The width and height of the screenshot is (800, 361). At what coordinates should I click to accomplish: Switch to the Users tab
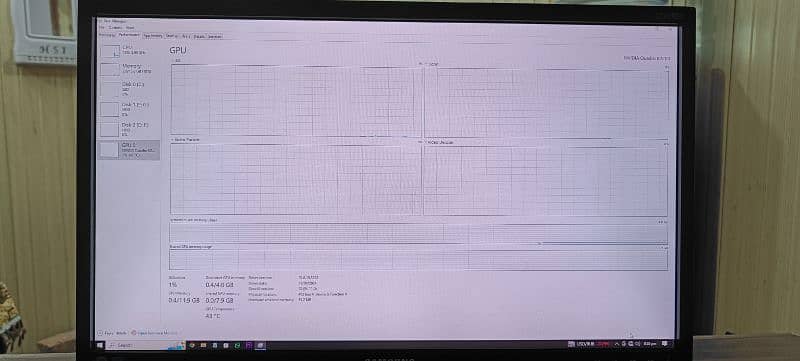[186, 36]
